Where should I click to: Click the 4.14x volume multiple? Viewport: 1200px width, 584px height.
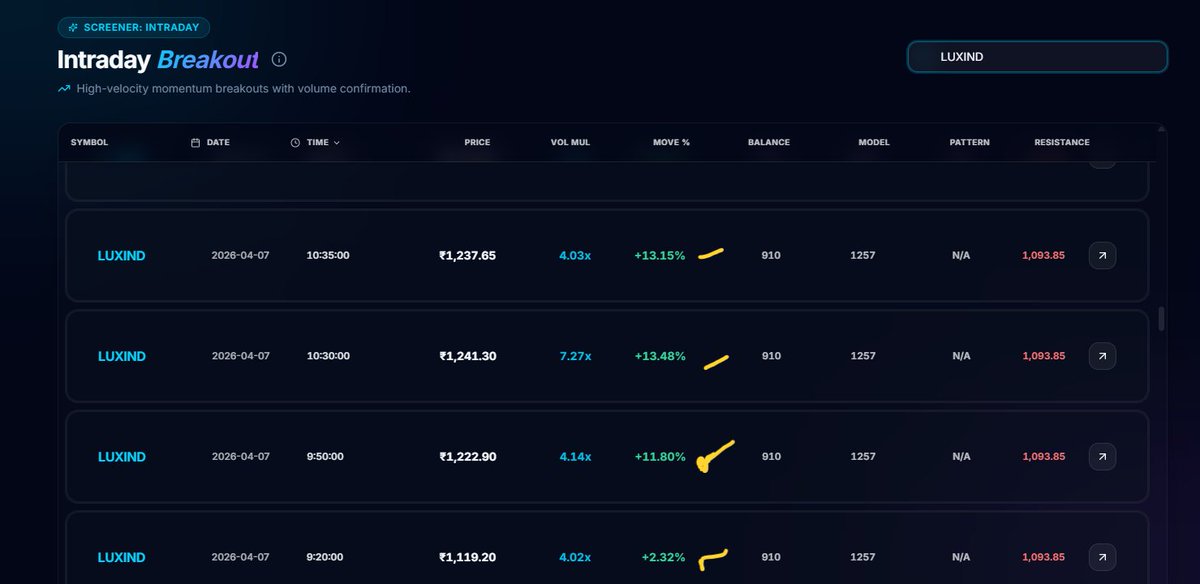[575, 457]
